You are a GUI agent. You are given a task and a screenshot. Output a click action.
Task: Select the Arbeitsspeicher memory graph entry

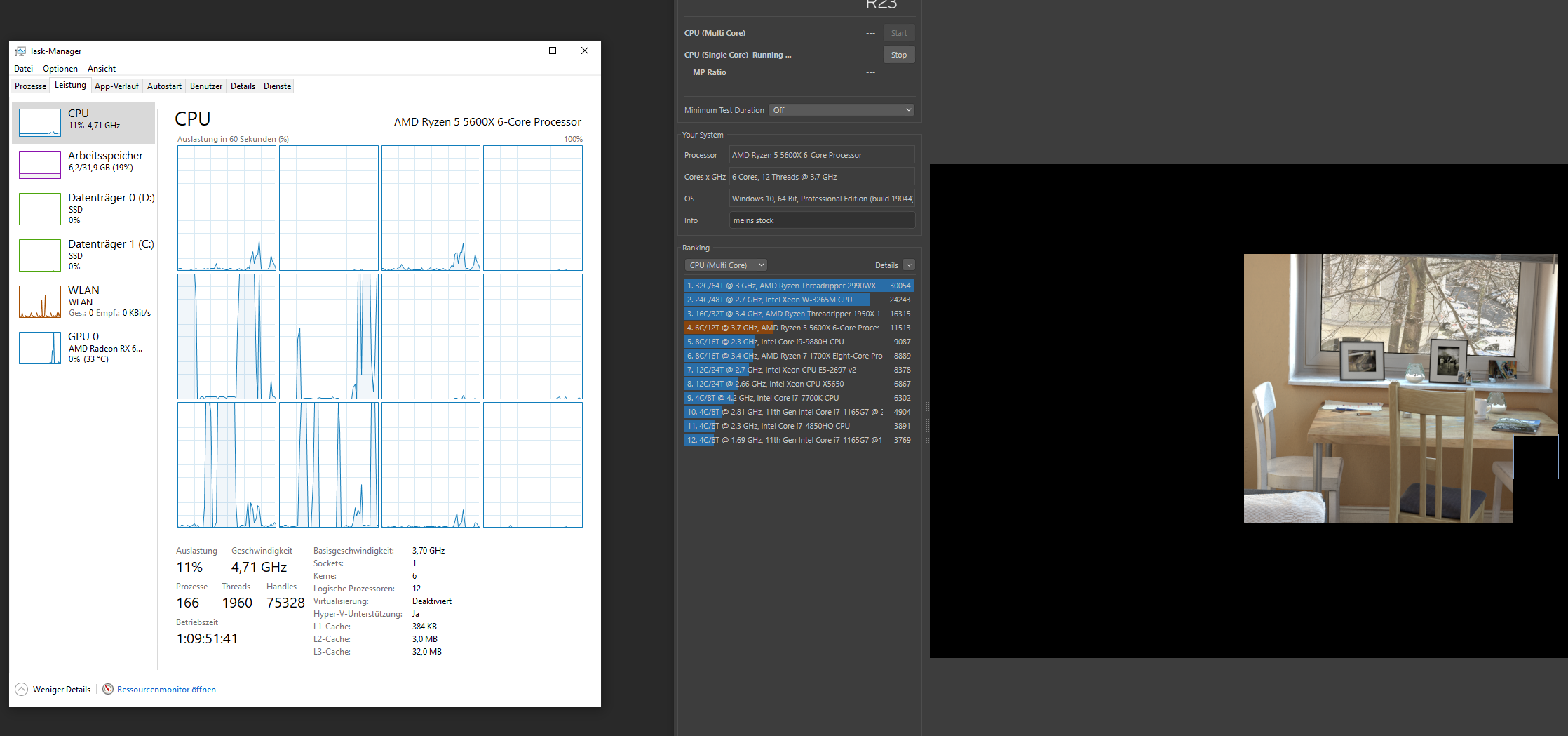[x=83, y=165]
